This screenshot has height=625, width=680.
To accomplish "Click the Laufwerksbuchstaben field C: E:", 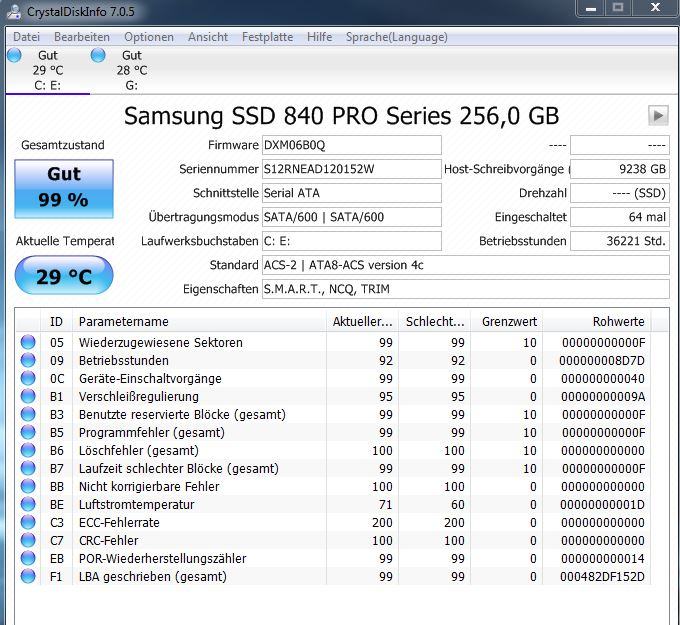I will point(352,241).
